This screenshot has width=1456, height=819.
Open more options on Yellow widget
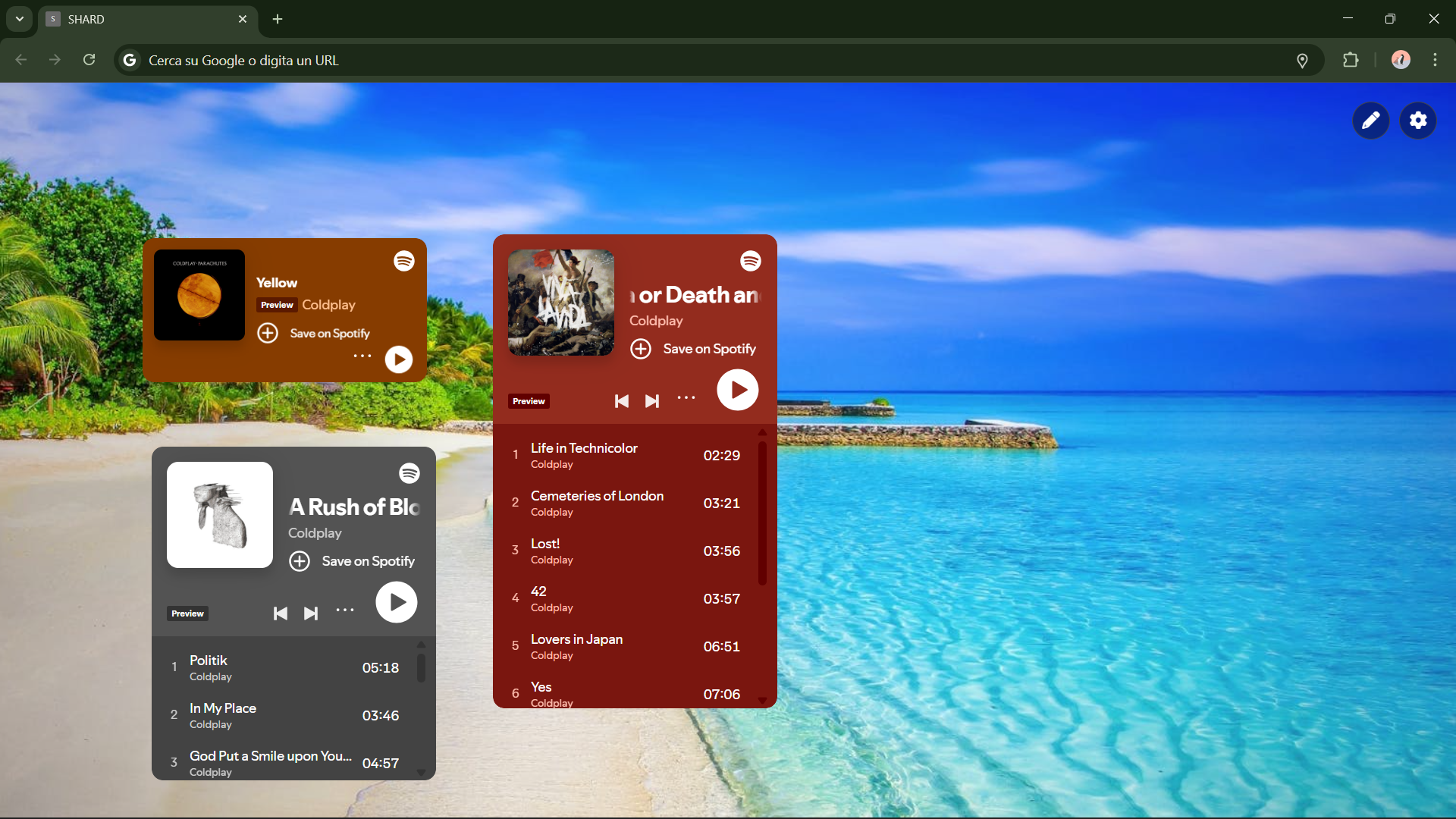(x=362, y=356)
